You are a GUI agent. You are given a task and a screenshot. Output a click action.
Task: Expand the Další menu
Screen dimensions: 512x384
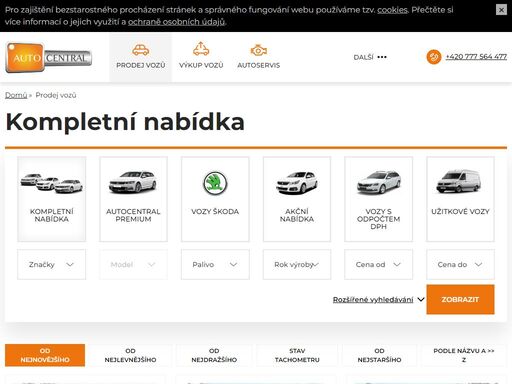tap(370, 57)
